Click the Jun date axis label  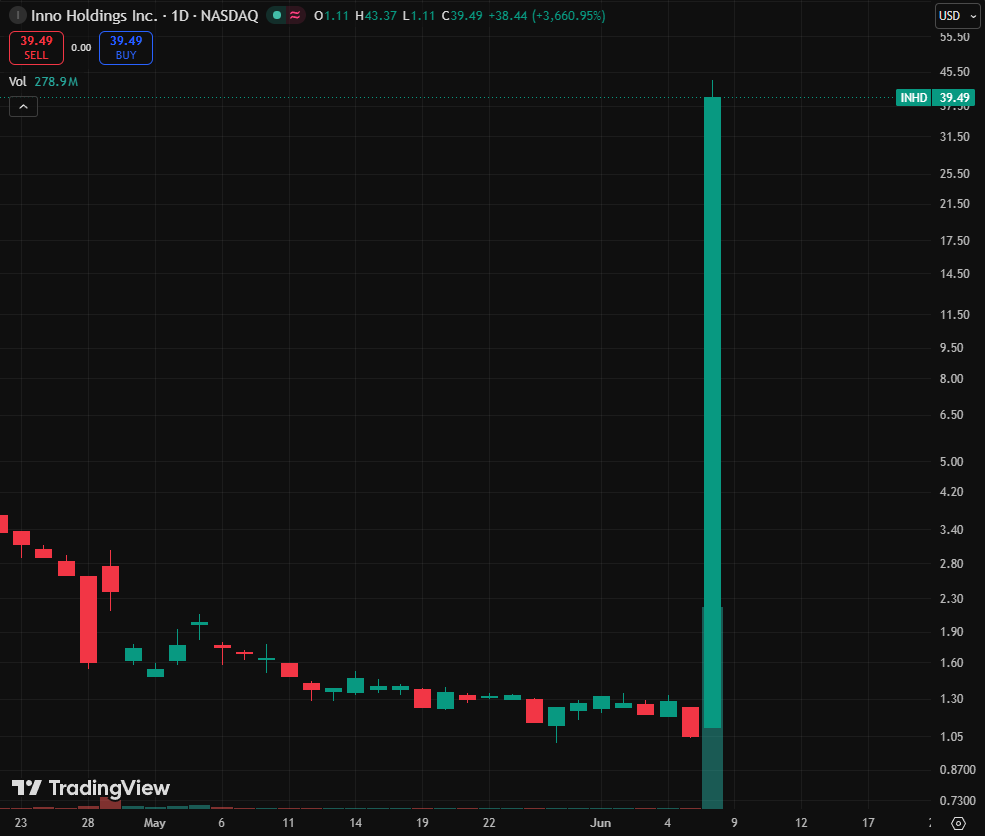601,823
